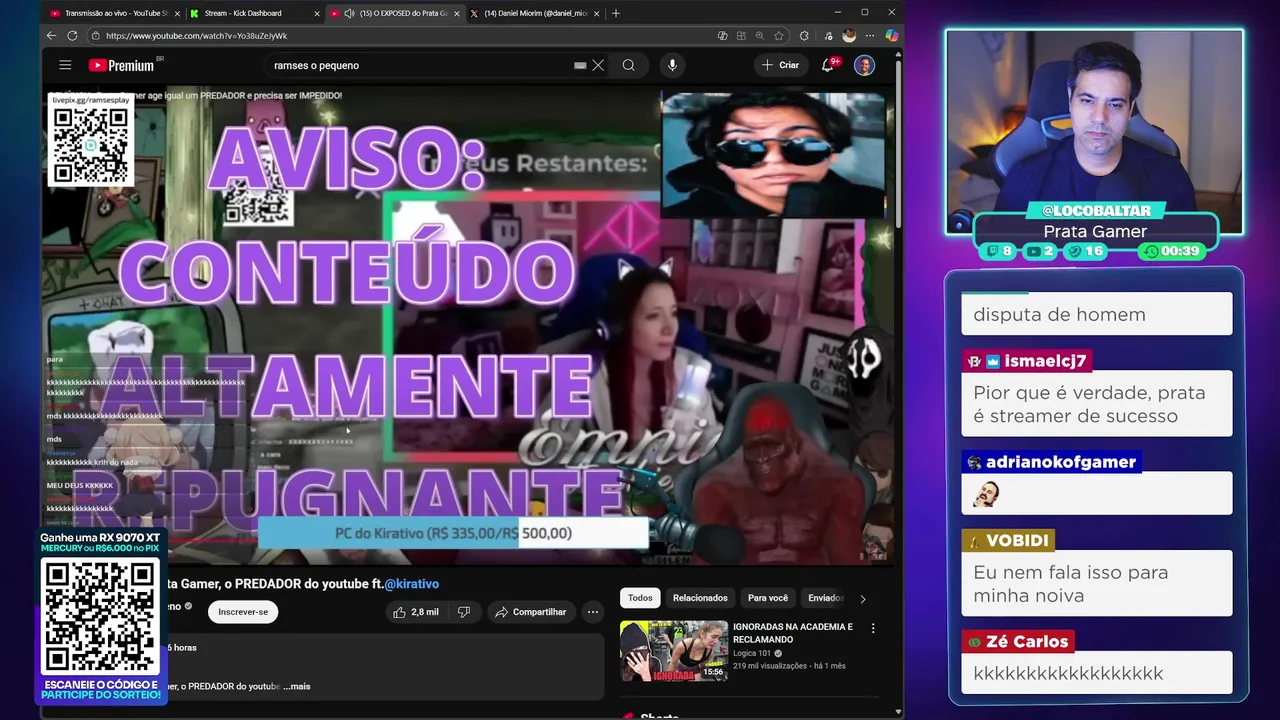Open YouTube notifications bell
The width and height of the screenshot is (1280, 720).
[828, 65]
